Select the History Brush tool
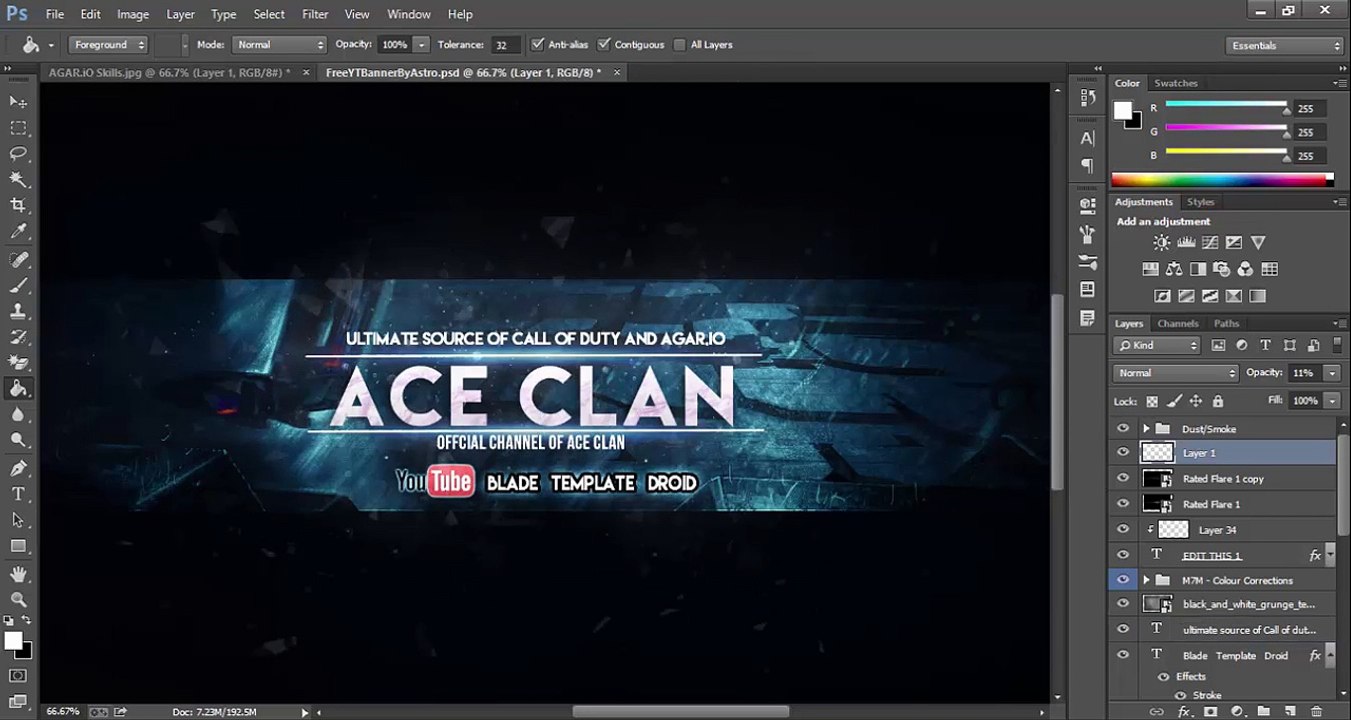The image size is (1351, 720). [x=18, y=338]
